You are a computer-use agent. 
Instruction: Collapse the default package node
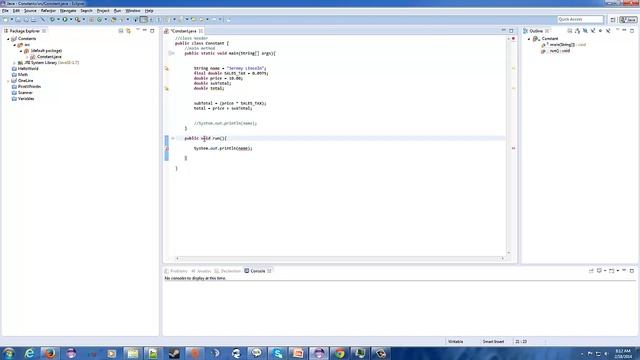point(21,51)
